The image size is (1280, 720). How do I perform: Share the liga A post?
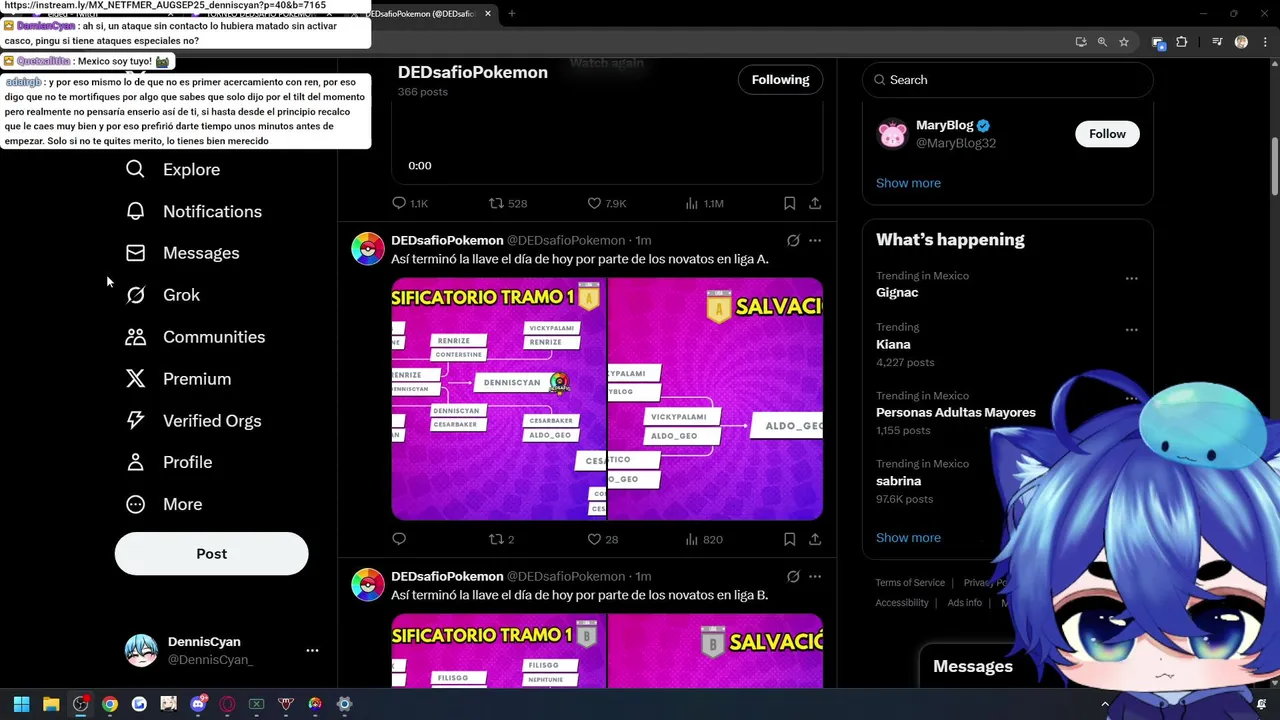(x=815, y=539)
